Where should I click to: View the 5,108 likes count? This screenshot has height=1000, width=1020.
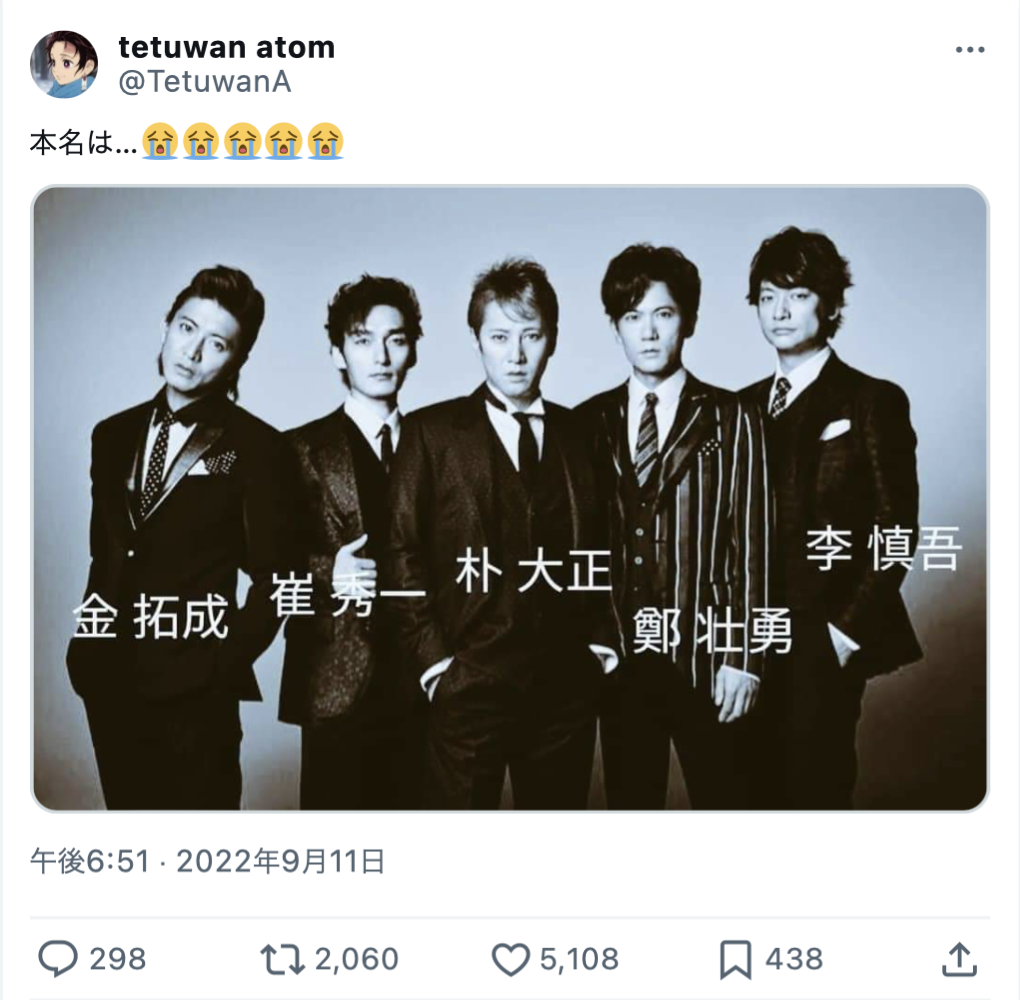579,959
